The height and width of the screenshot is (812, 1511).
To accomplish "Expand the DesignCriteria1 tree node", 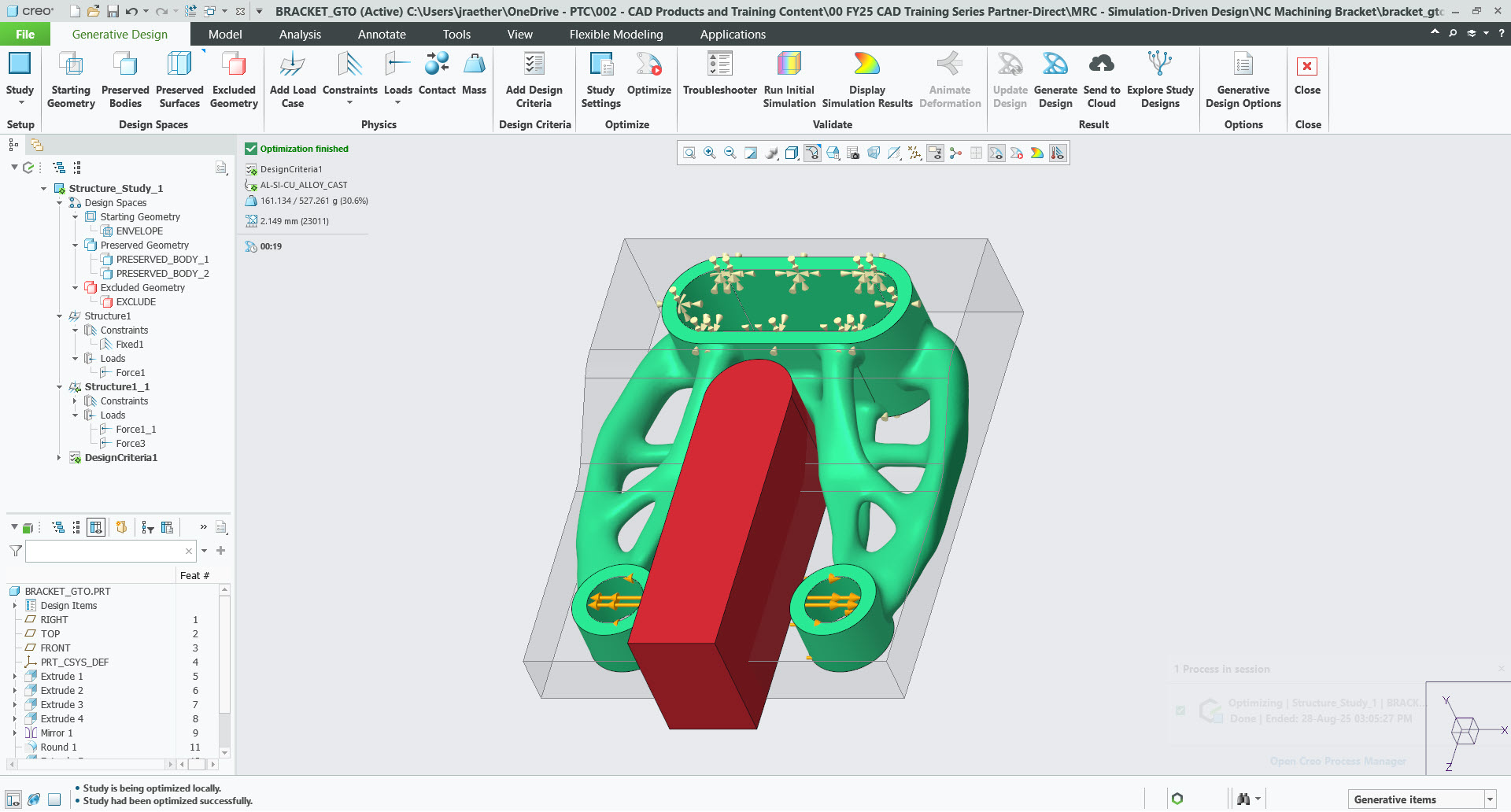I will pyautogui.click(x=59, y=458).
